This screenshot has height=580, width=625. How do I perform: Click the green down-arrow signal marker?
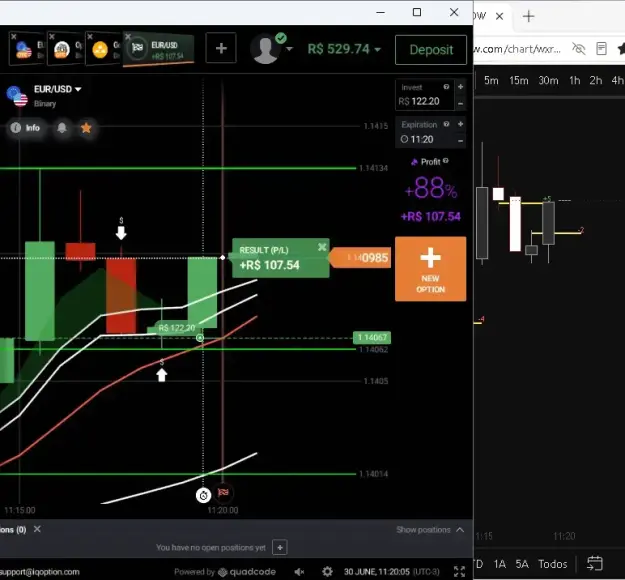pyautogui.click(x=121, y=232)
